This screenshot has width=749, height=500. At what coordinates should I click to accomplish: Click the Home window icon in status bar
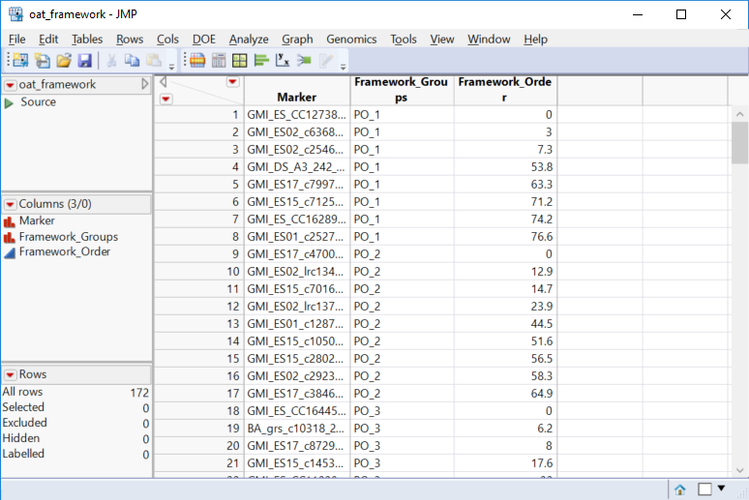(680, 489)
